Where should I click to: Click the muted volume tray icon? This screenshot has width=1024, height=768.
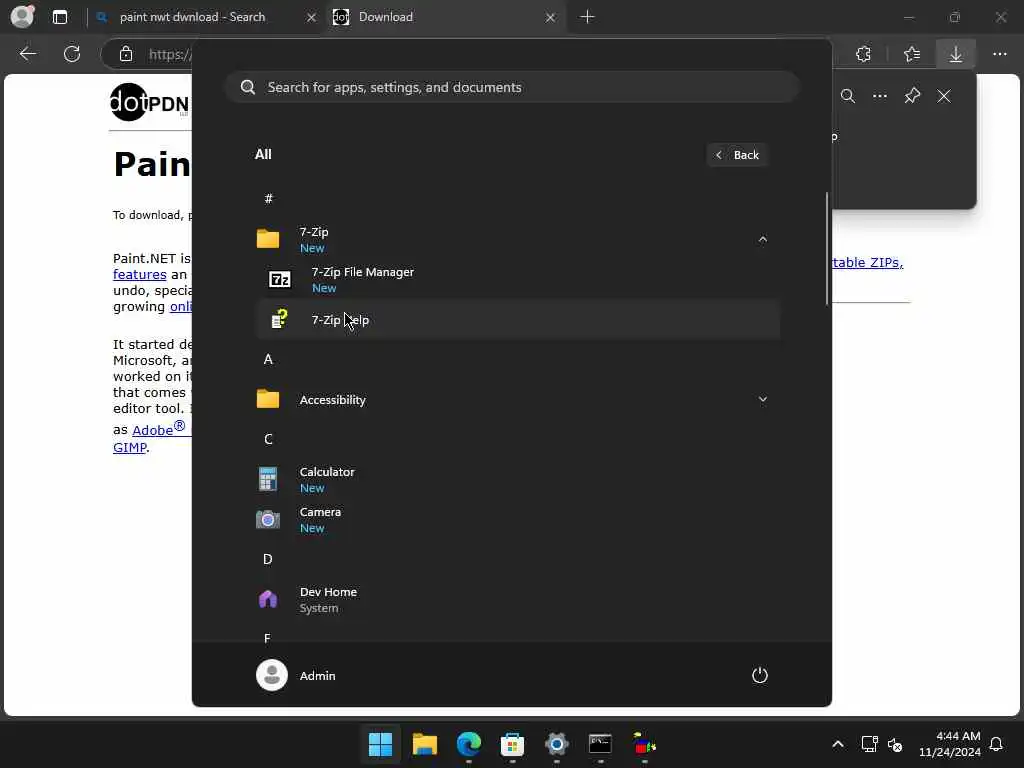[x=895, y=744]
